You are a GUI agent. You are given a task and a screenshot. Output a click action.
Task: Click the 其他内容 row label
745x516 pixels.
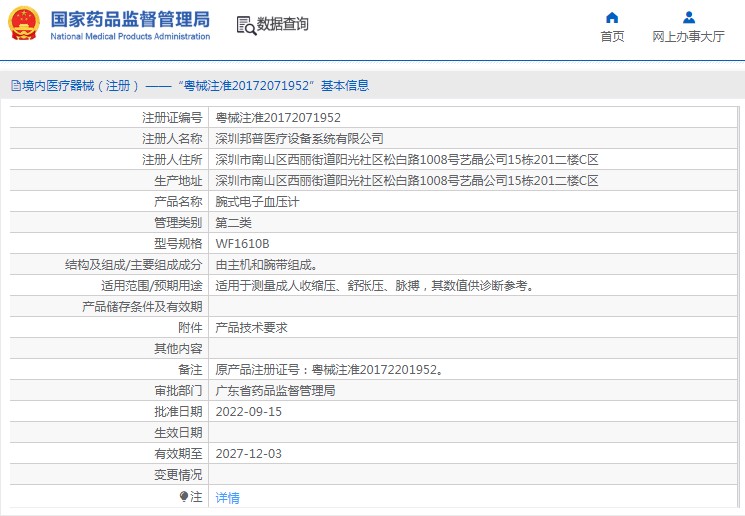178,349
